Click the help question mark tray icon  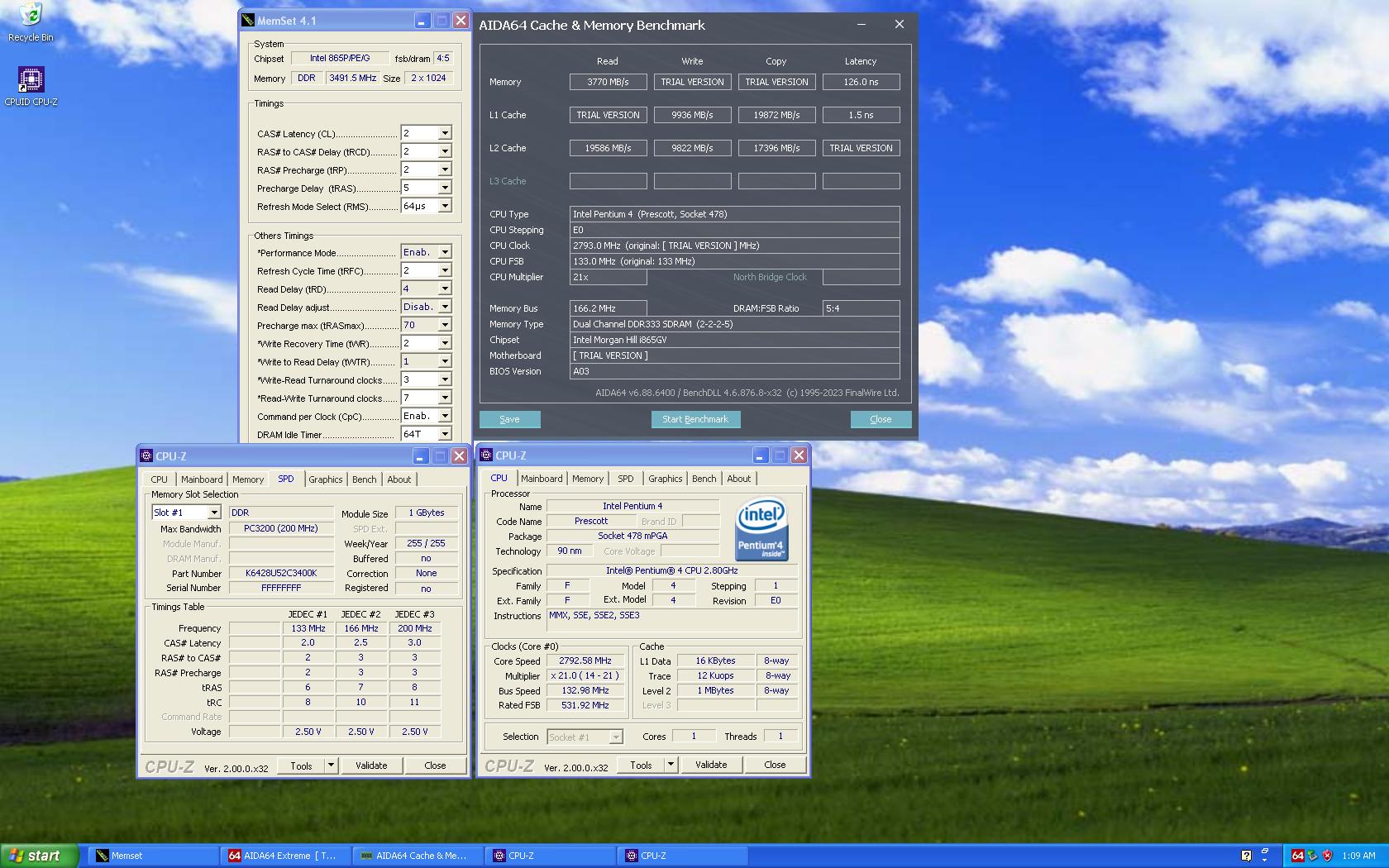coord(1246,856)
